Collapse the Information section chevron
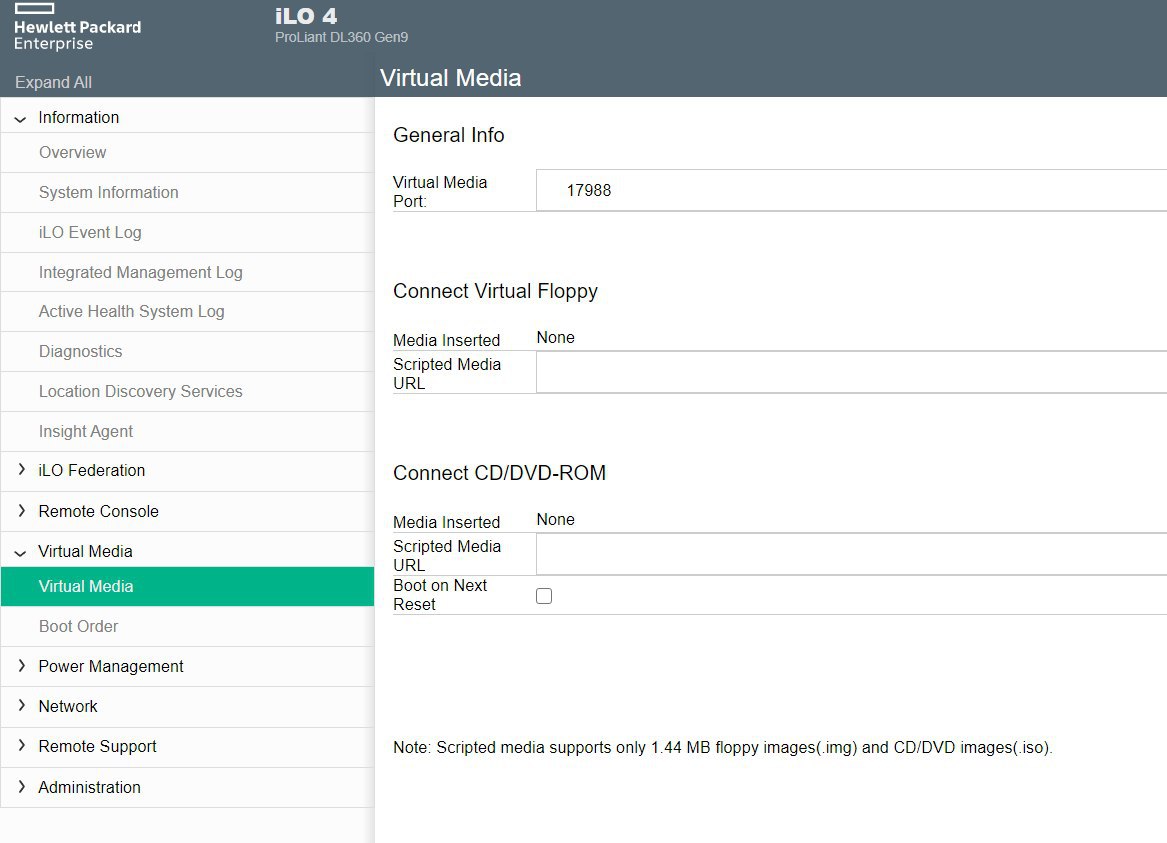 (21, 119)
